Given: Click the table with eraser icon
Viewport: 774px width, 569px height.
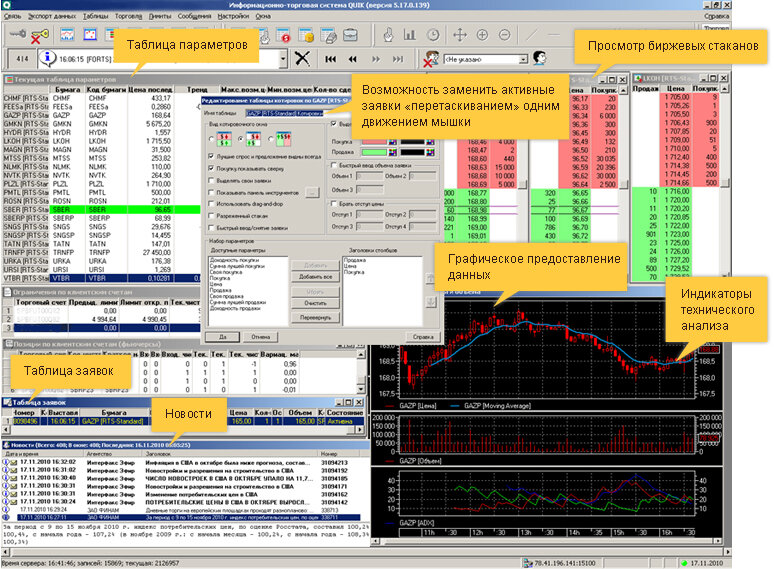Looking at the screenshot, I should click(x=328, y=36).
